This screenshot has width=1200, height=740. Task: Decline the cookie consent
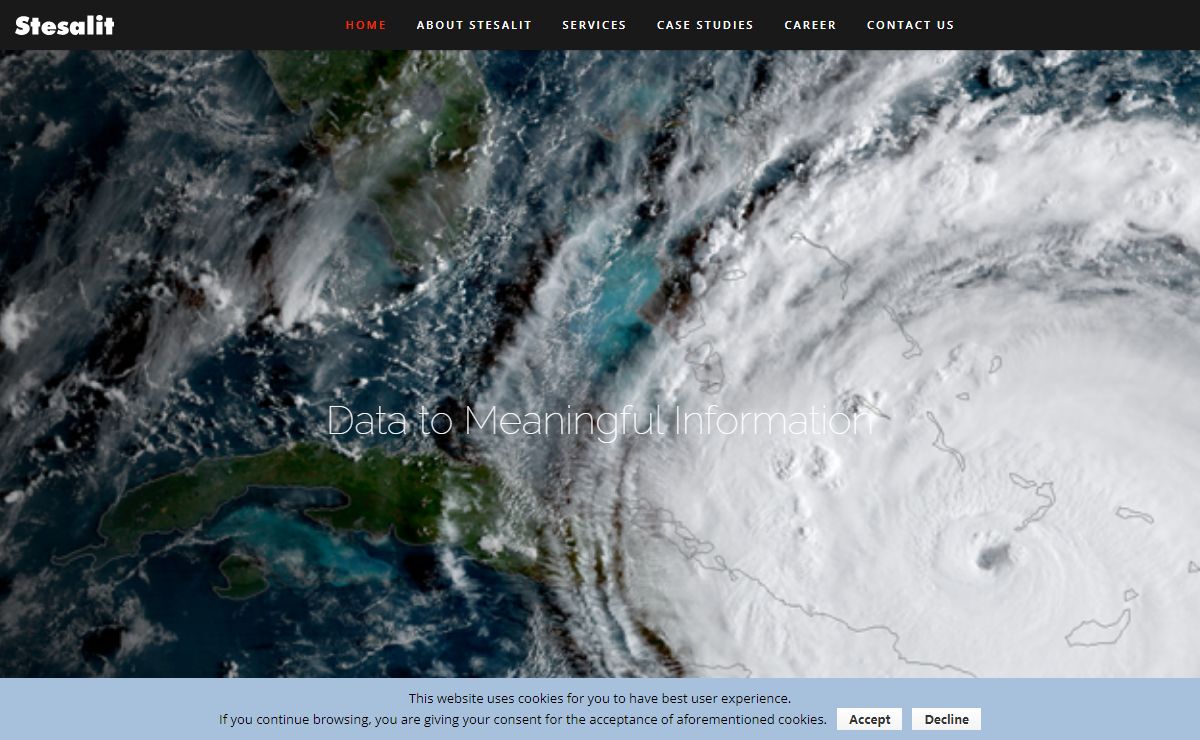click(946, 719)
